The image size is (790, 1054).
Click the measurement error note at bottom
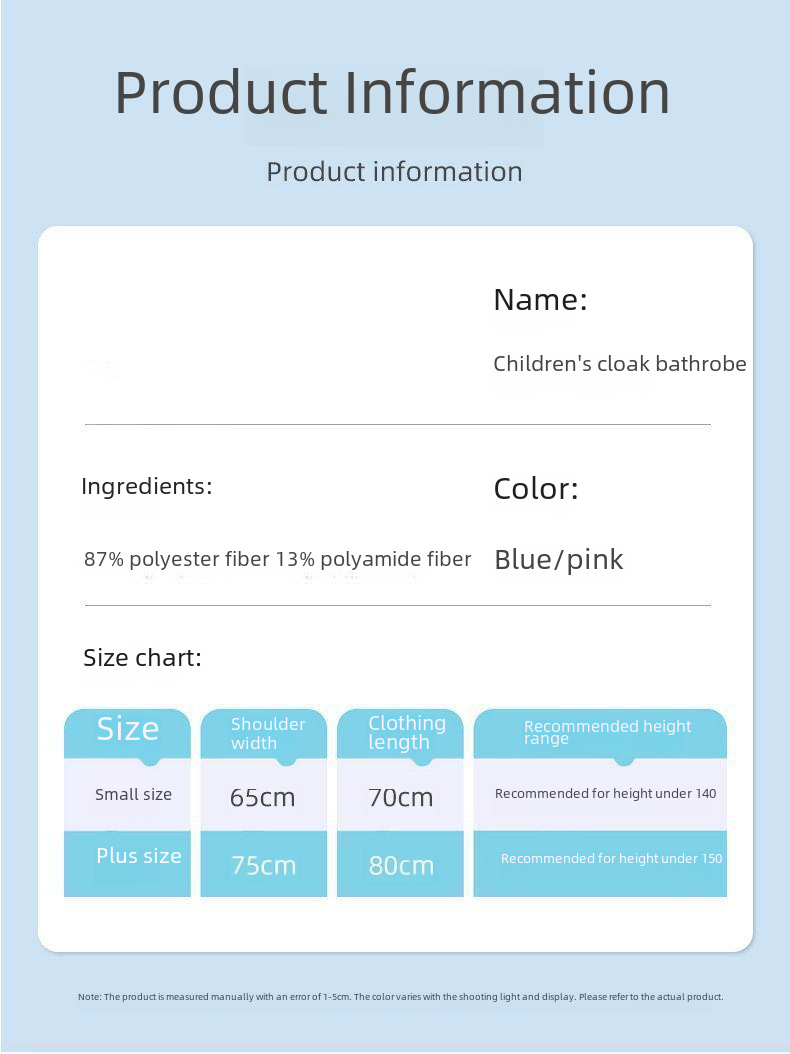coord(400,997)
